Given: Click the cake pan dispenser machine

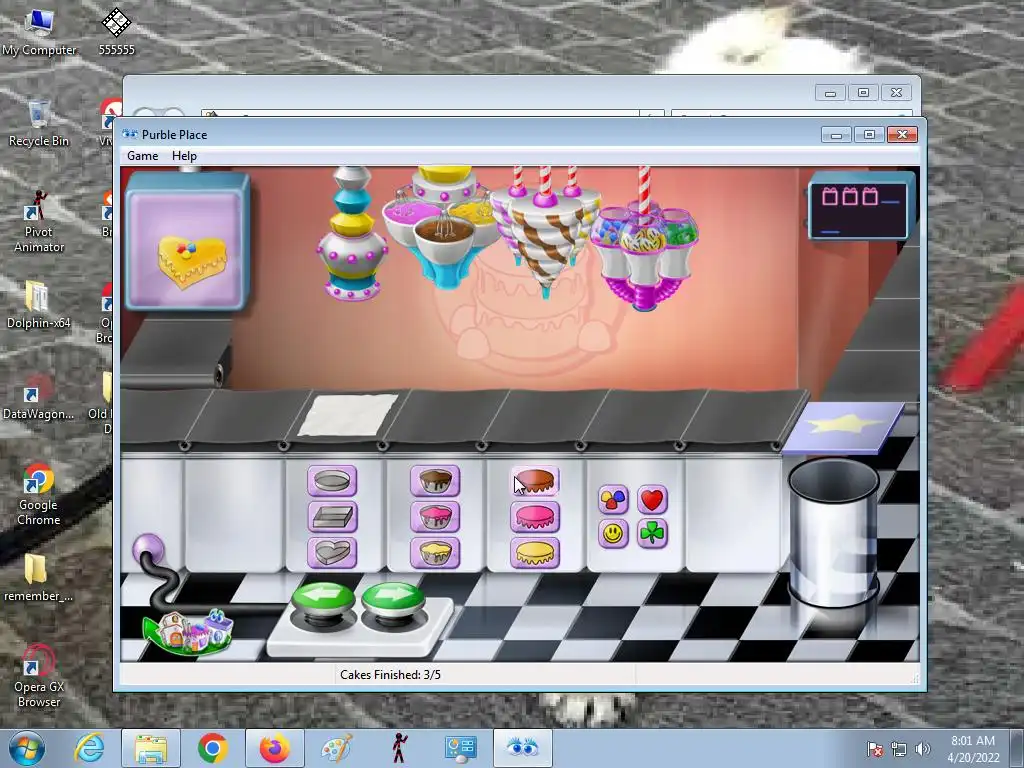Looking at the screenshot, I should [352, 233].
